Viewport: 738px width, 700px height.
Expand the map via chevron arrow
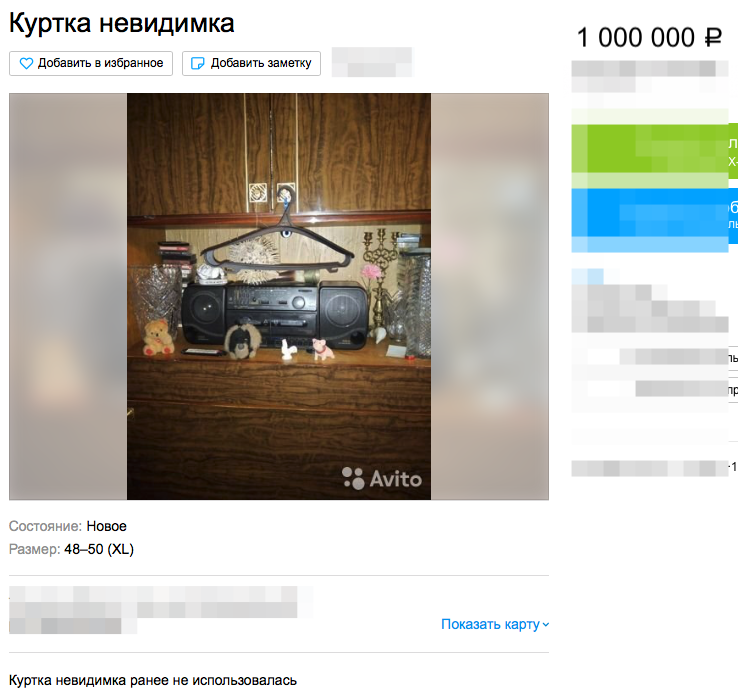pyautogui.click(x=545, y=625)
